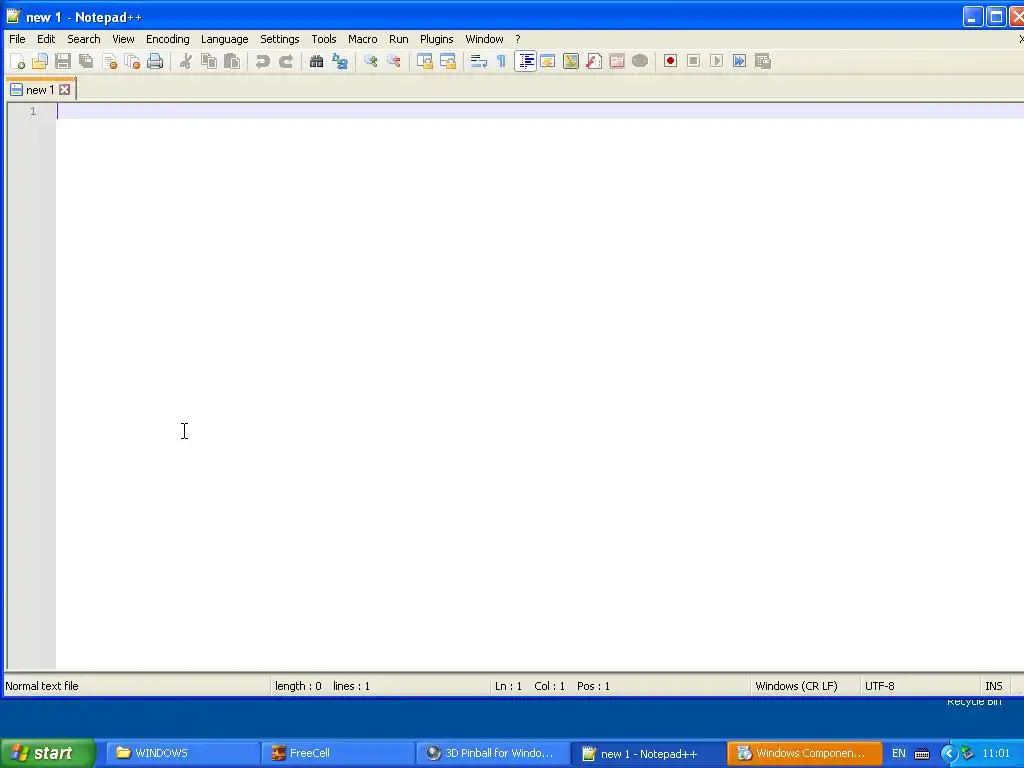Switch to Windows Components Wizard taskbar button
The image size is (1024, 768).
(804, 753)
